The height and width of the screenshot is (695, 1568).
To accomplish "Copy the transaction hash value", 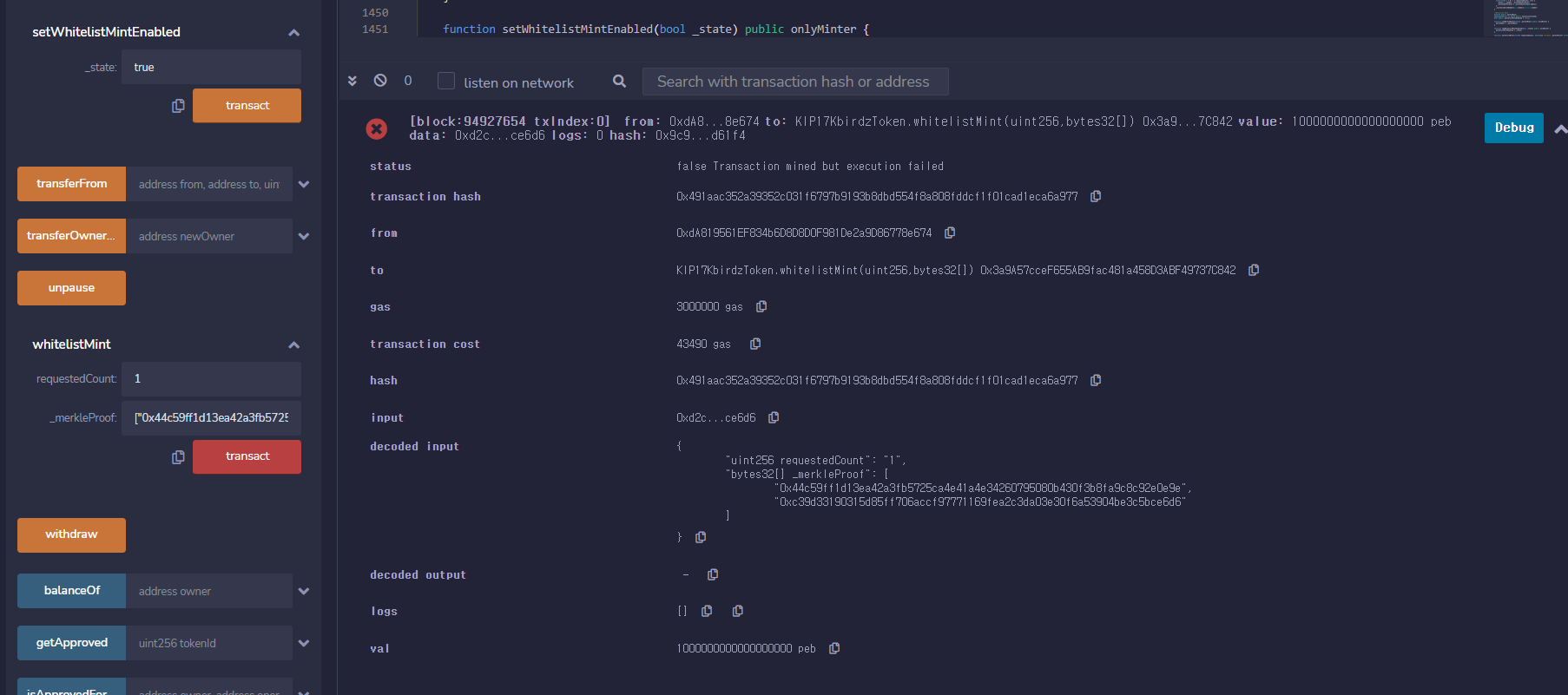I will pos(1096,197).
